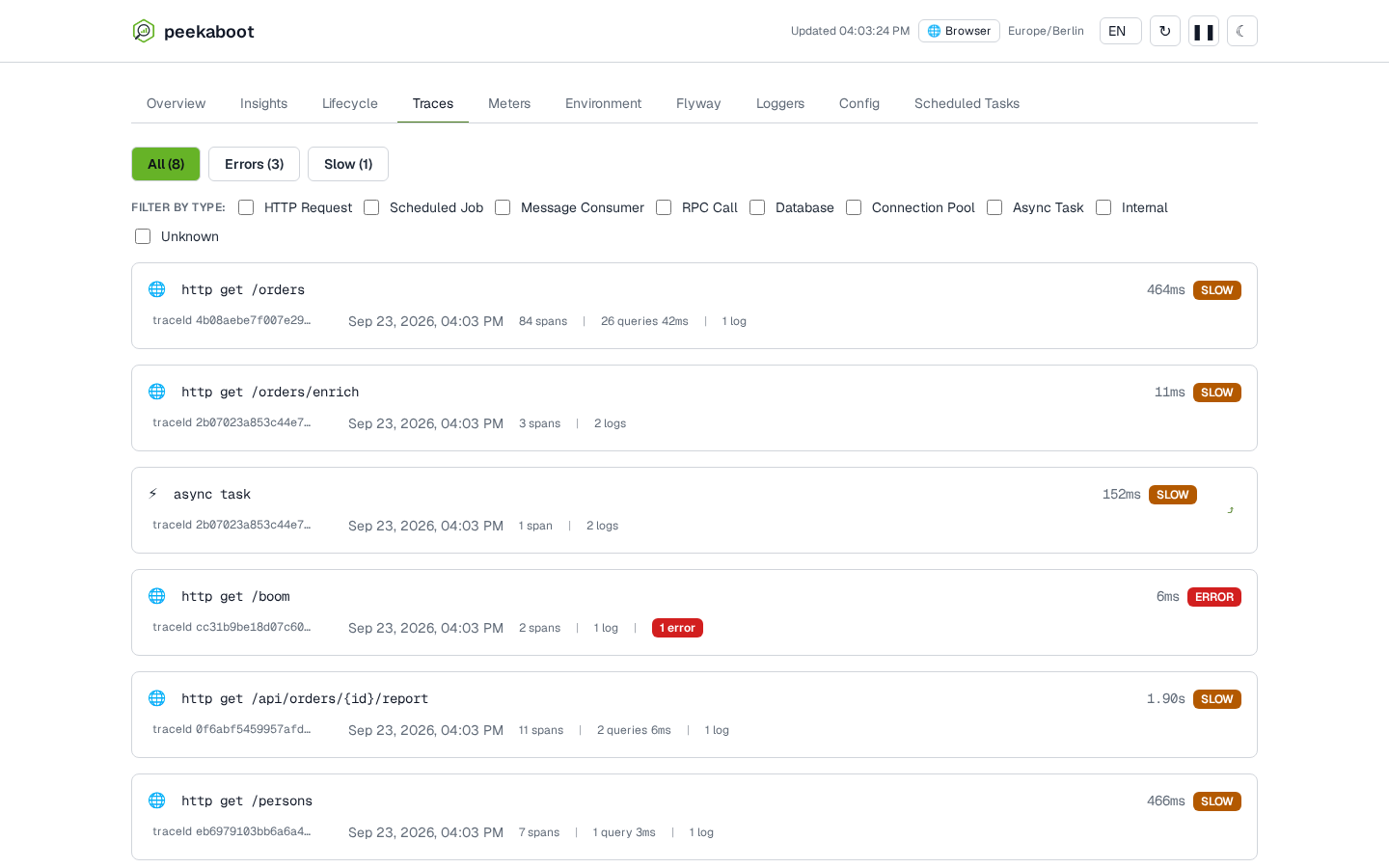Open the EN language selector
This screenshot has height=868, width=1389.
point(1121,31)
